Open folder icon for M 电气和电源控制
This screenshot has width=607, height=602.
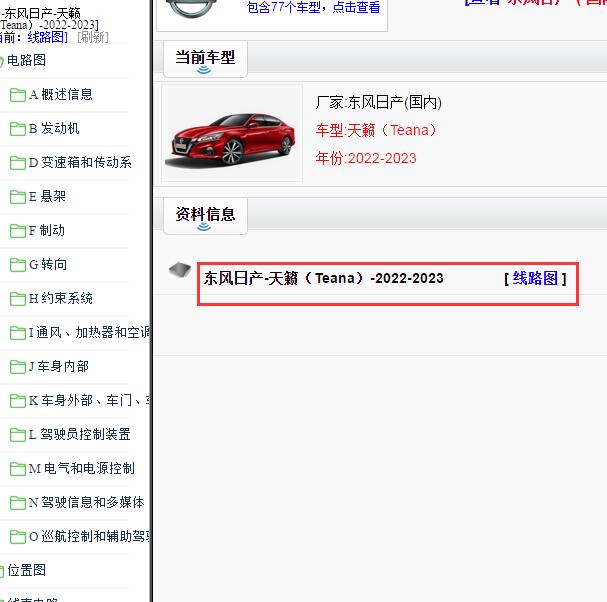tap(17, 469)
